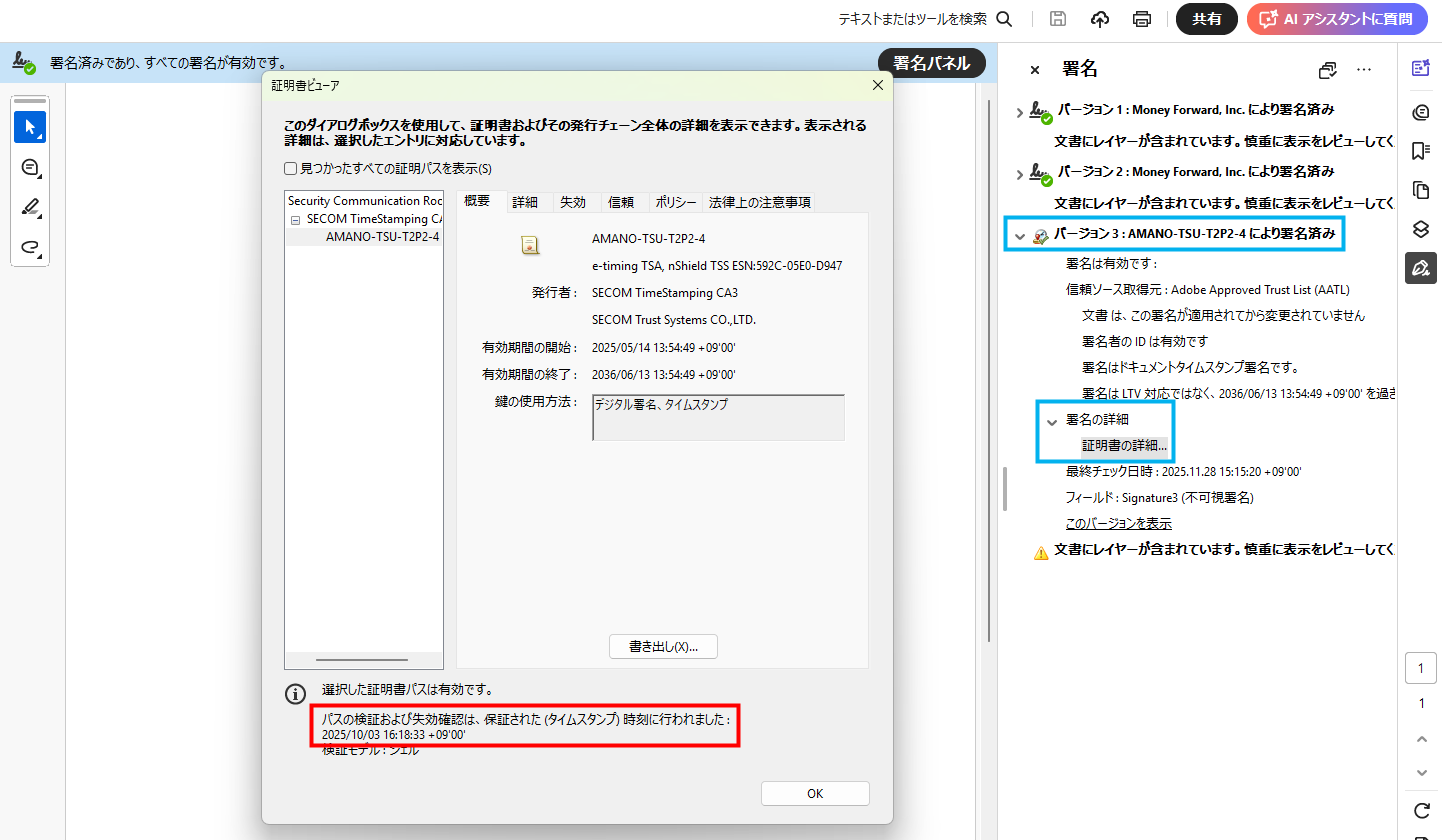
Task: Collapse the SECOM TimeStamping CA tree node
Action: pyautogui.click(x=296, y=219)
